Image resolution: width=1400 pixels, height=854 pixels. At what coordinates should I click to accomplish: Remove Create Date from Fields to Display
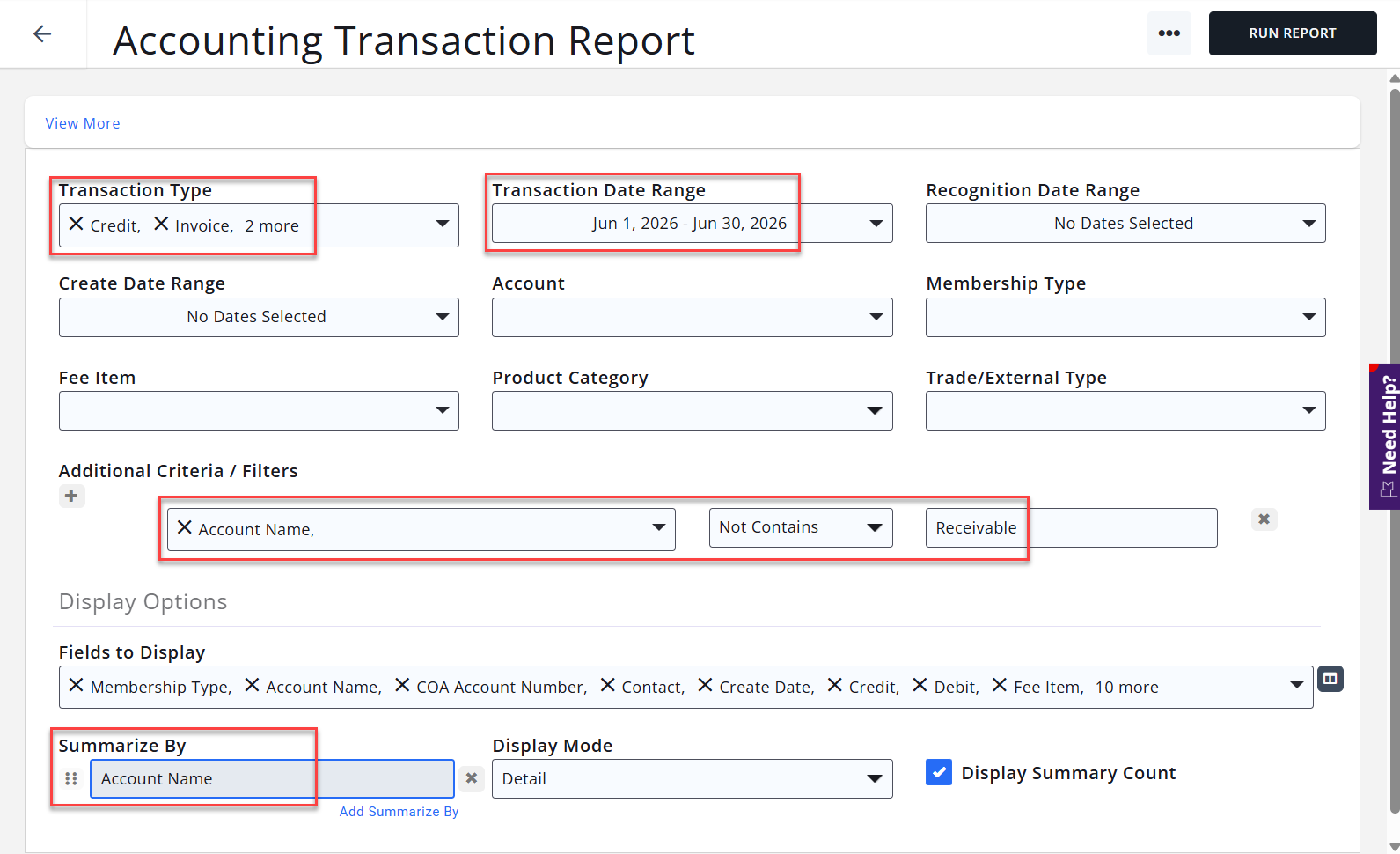click(705, 685)
